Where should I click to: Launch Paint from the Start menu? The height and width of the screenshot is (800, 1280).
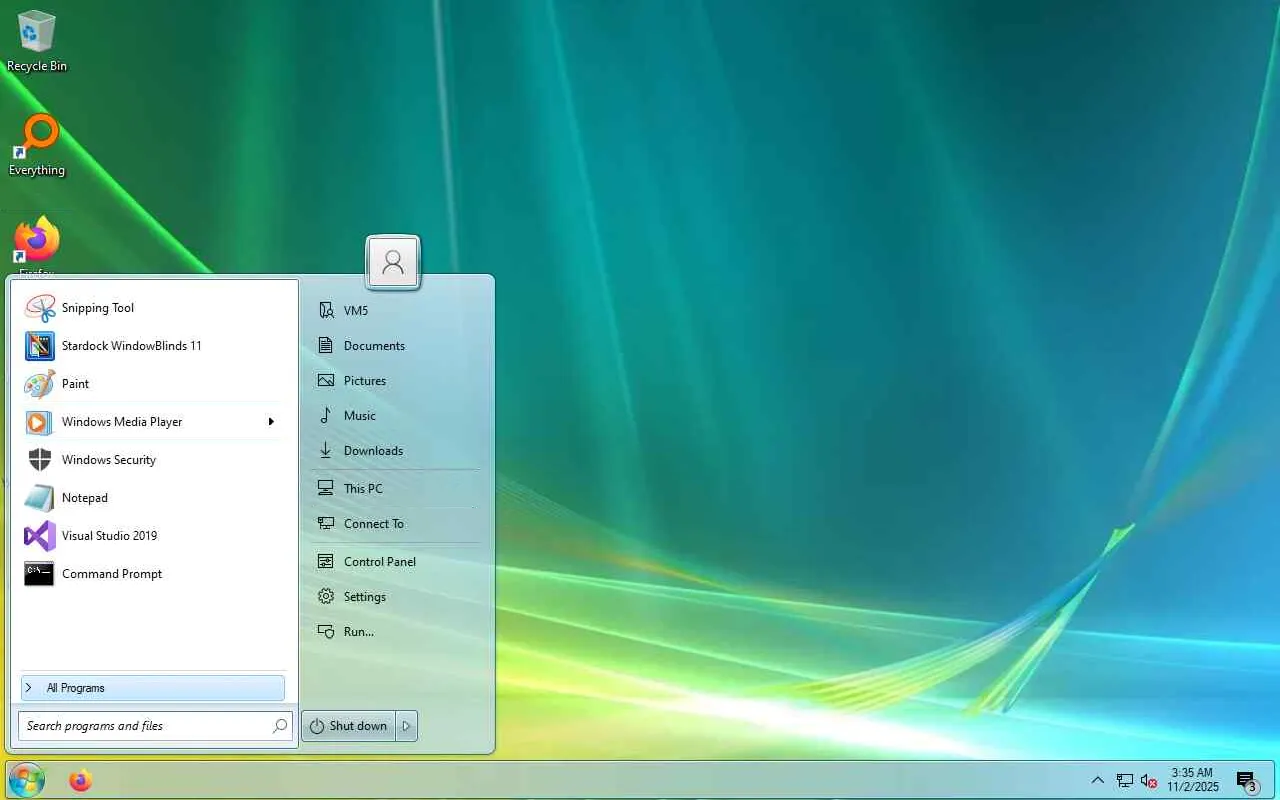tap(153, 384)
